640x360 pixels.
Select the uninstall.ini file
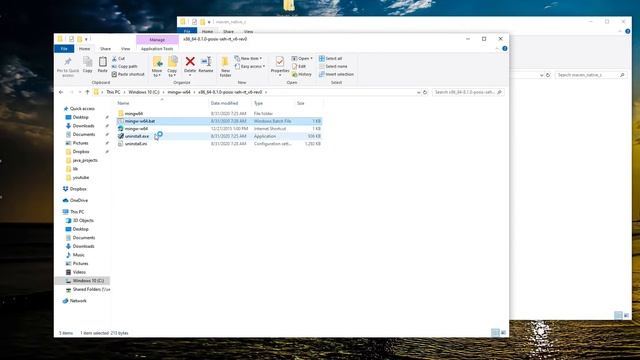click(219, 144)
